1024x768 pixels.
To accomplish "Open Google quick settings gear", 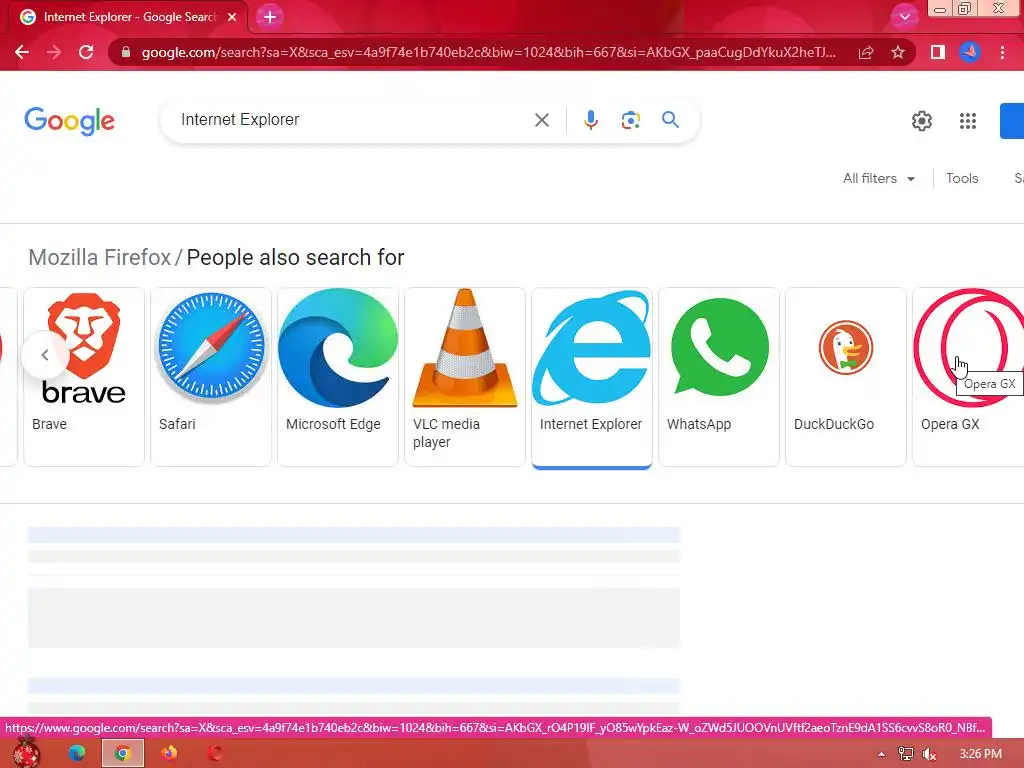I will click(x=921, y=121).
